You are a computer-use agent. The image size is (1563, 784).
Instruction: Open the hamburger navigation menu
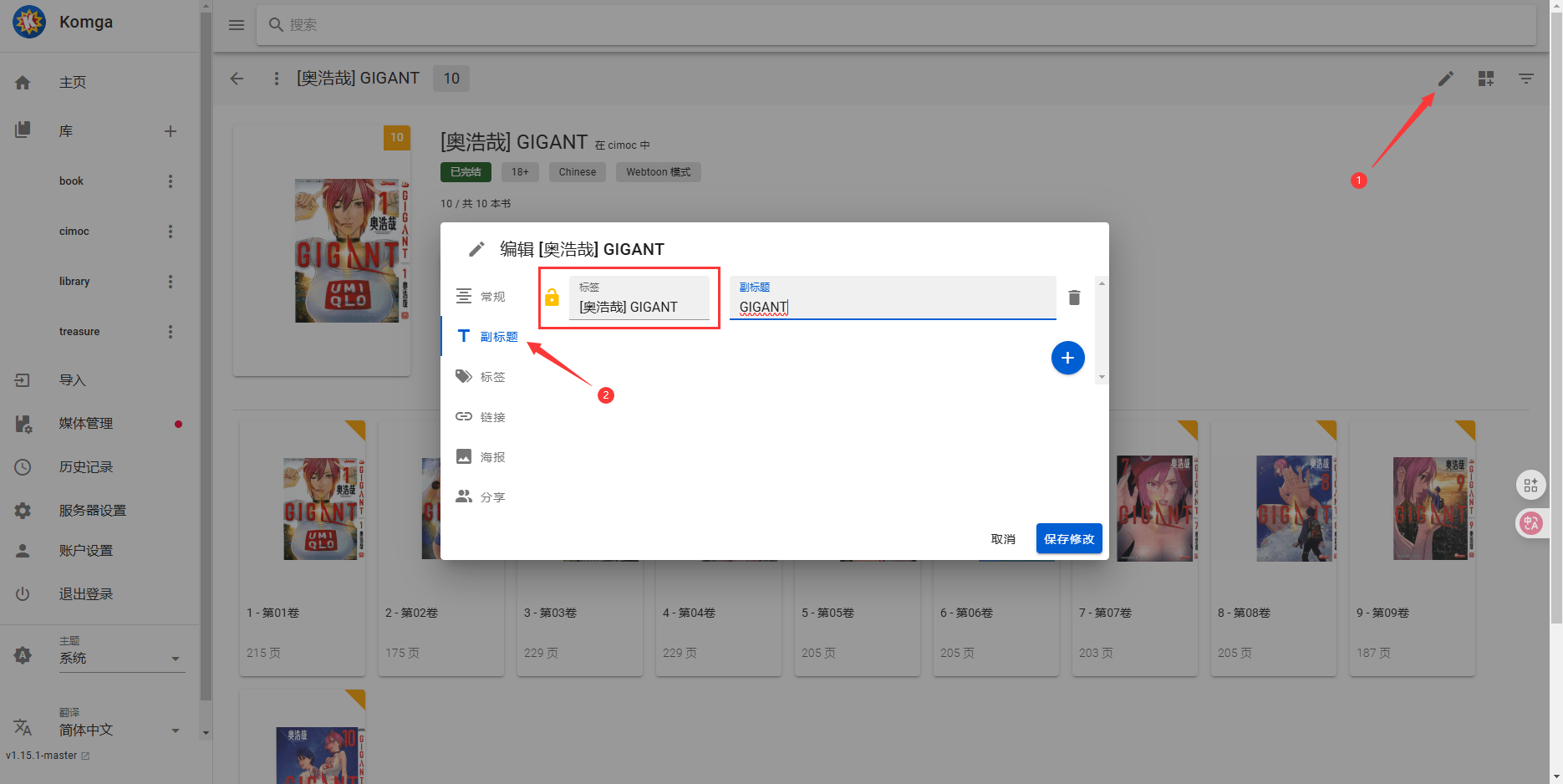coord(237,25)
